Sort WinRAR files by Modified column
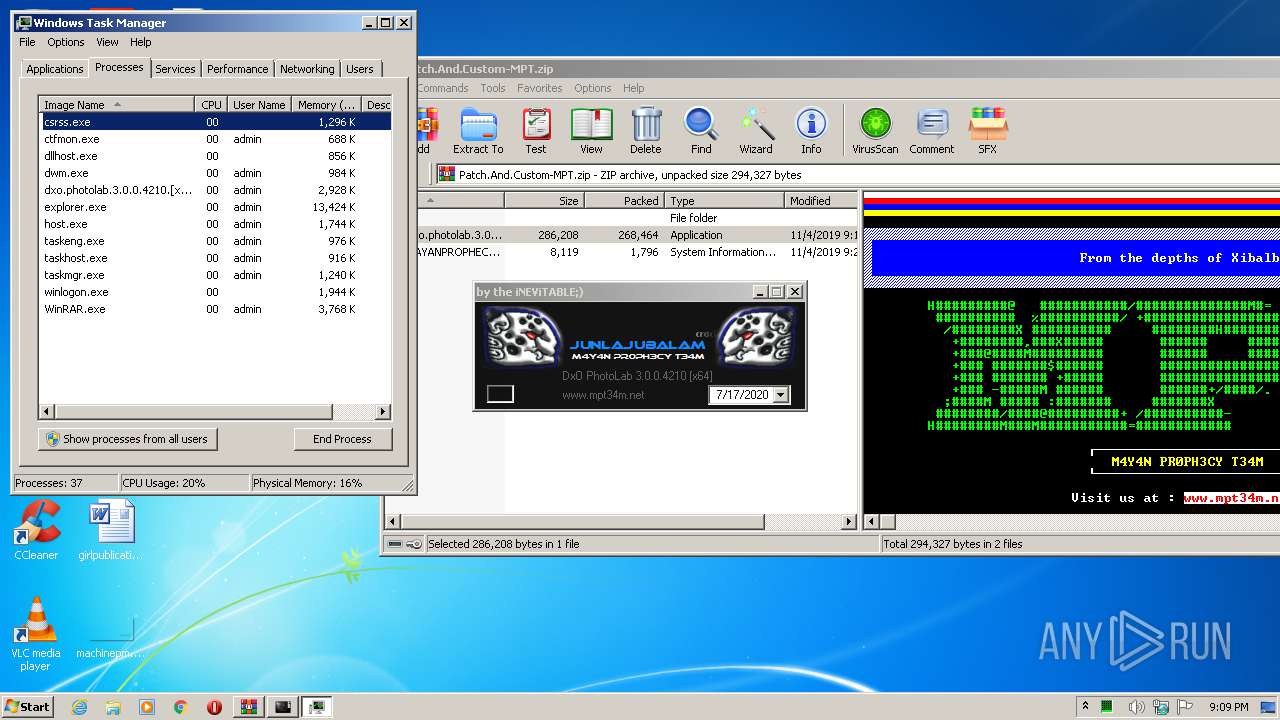Screen dimensions: 1280x720 (820, 201)
